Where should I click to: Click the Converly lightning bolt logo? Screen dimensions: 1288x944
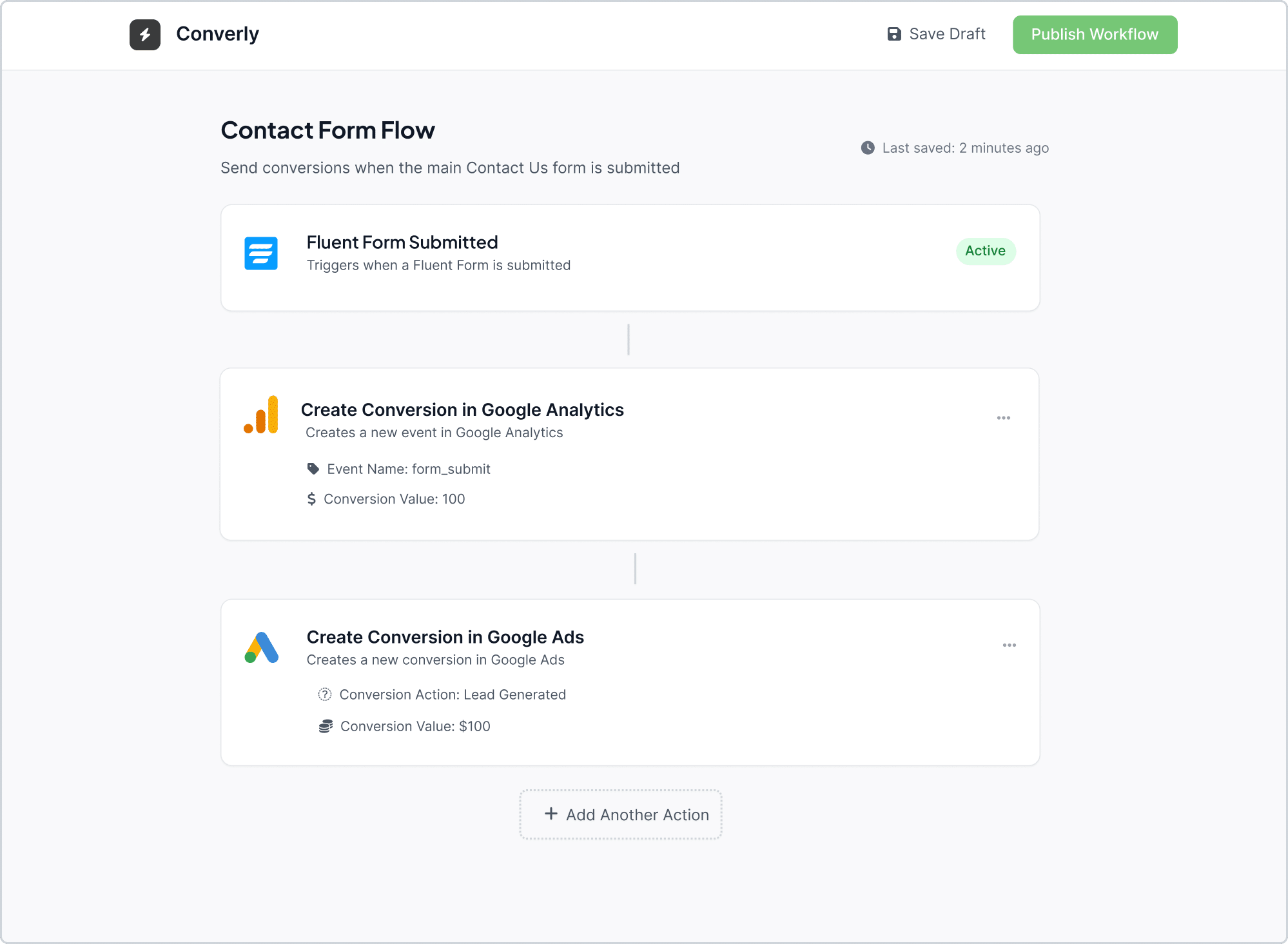[x=145, y=34]
